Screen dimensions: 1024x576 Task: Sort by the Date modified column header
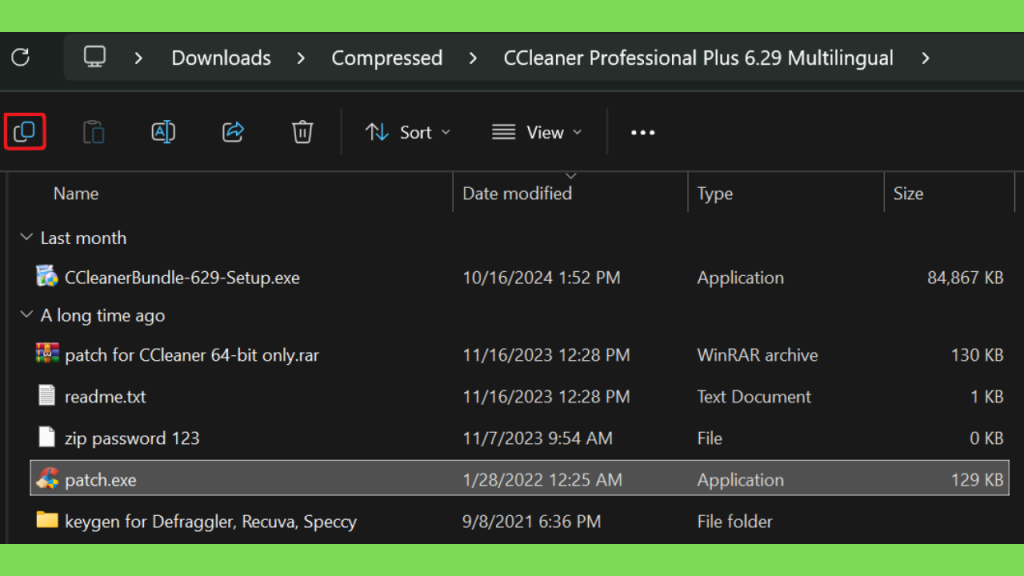click(x=517, y=193)
